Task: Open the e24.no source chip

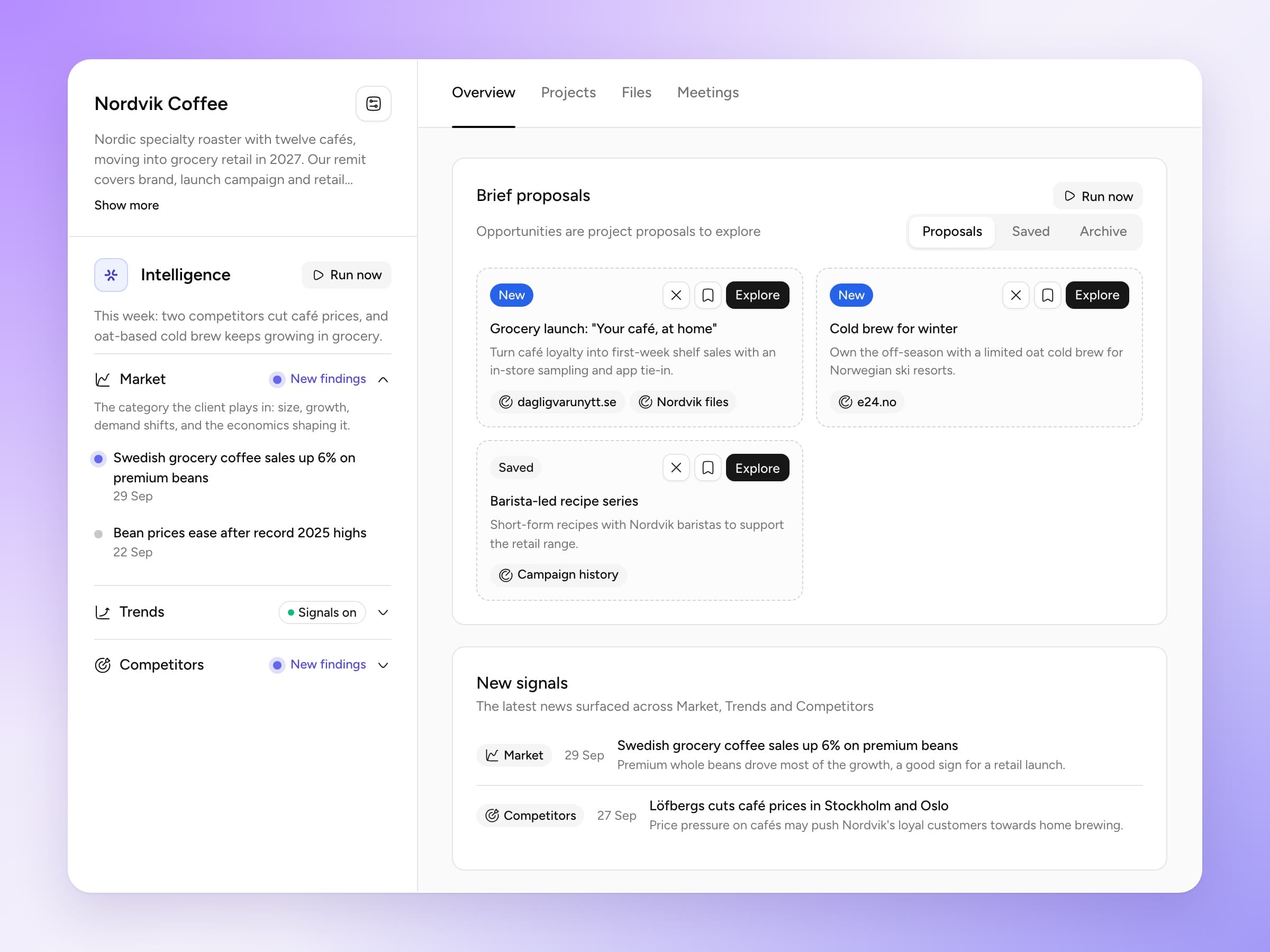Action: click(866, 401)
